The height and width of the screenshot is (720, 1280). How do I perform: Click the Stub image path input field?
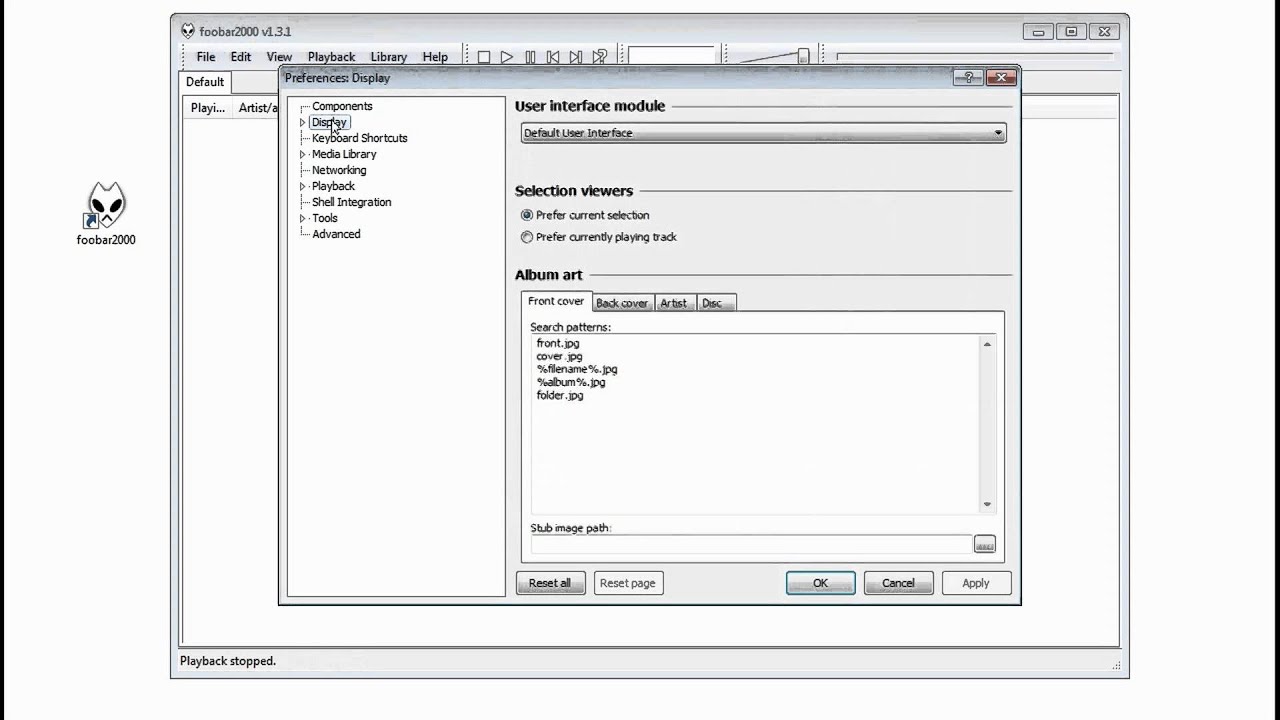coord(751,544)
